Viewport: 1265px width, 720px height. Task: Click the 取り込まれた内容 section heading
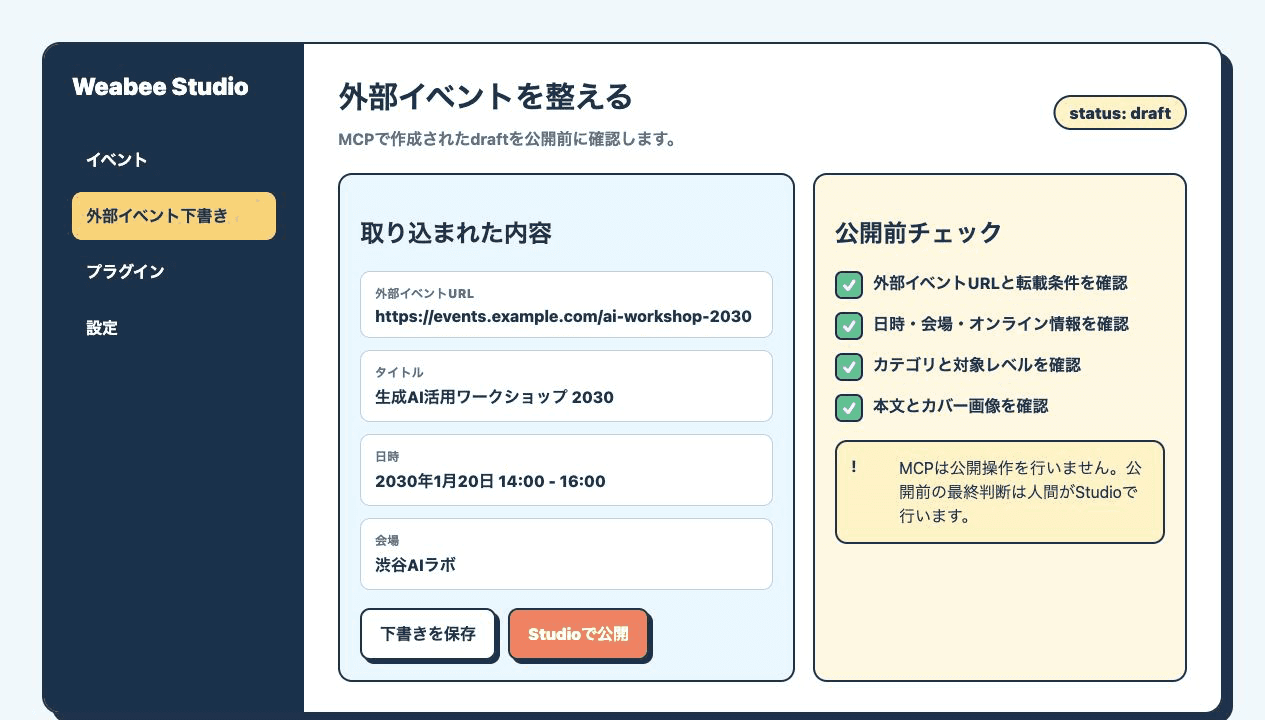456,233
